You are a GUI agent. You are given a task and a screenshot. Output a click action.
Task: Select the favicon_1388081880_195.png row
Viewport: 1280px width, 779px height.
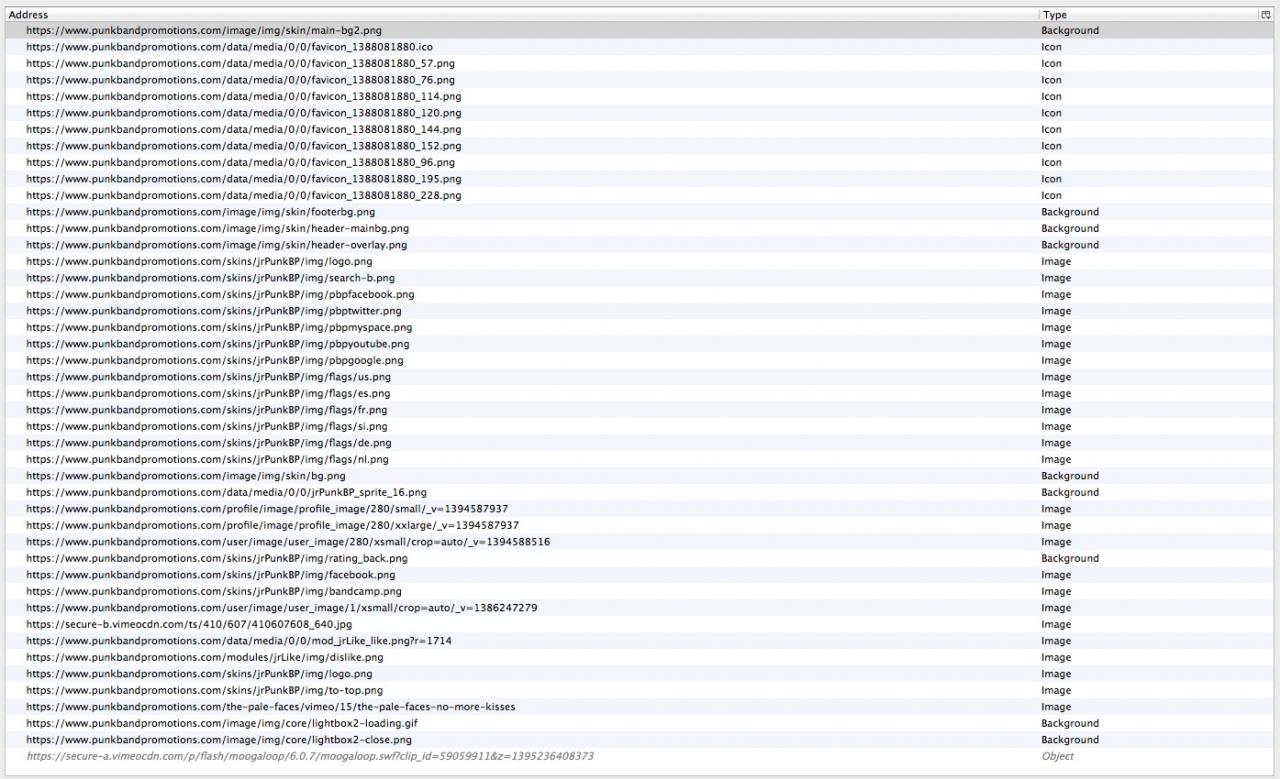pos(640,179)
